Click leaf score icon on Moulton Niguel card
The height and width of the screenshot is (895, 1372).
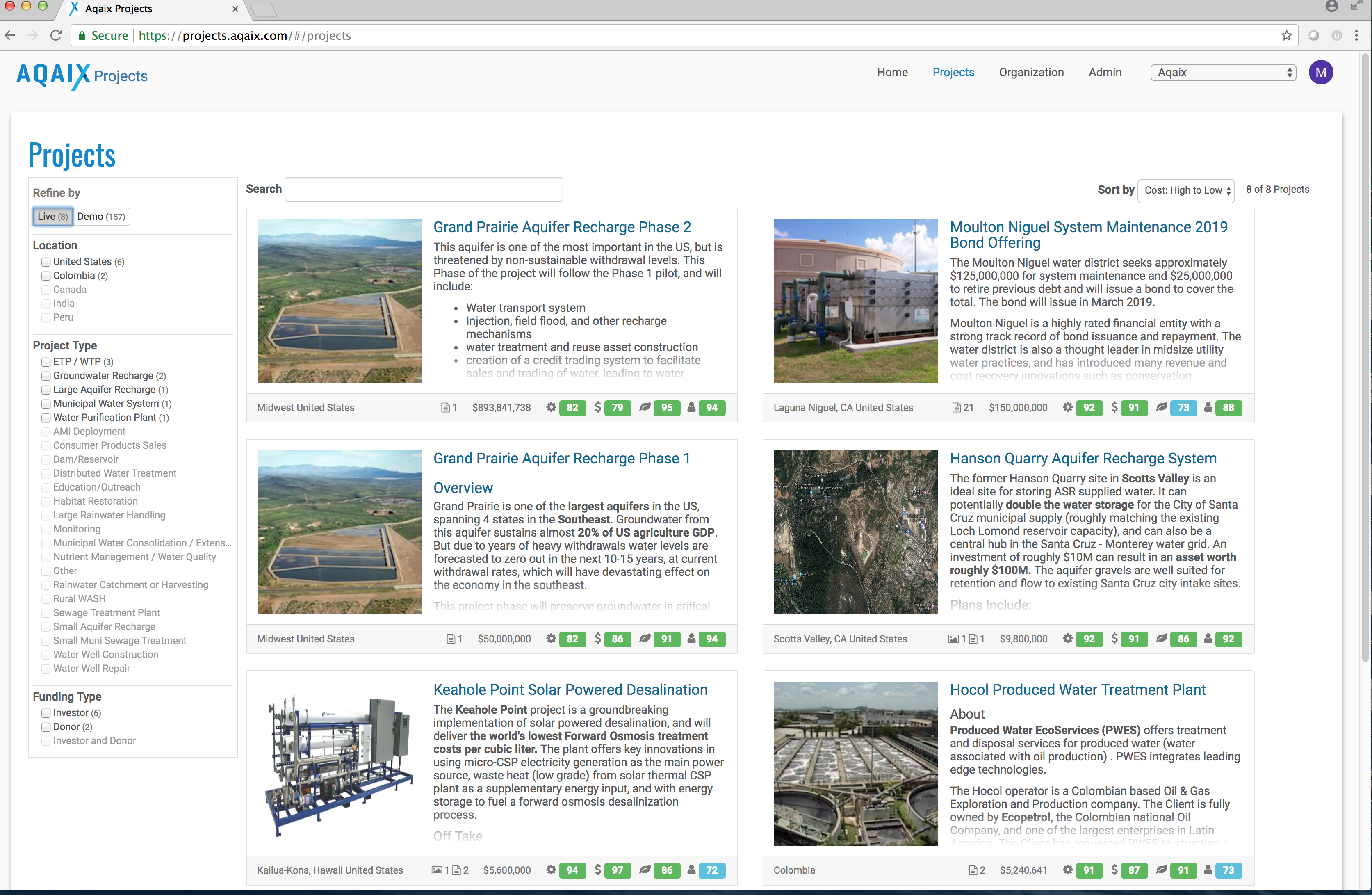coord(1162,408)
